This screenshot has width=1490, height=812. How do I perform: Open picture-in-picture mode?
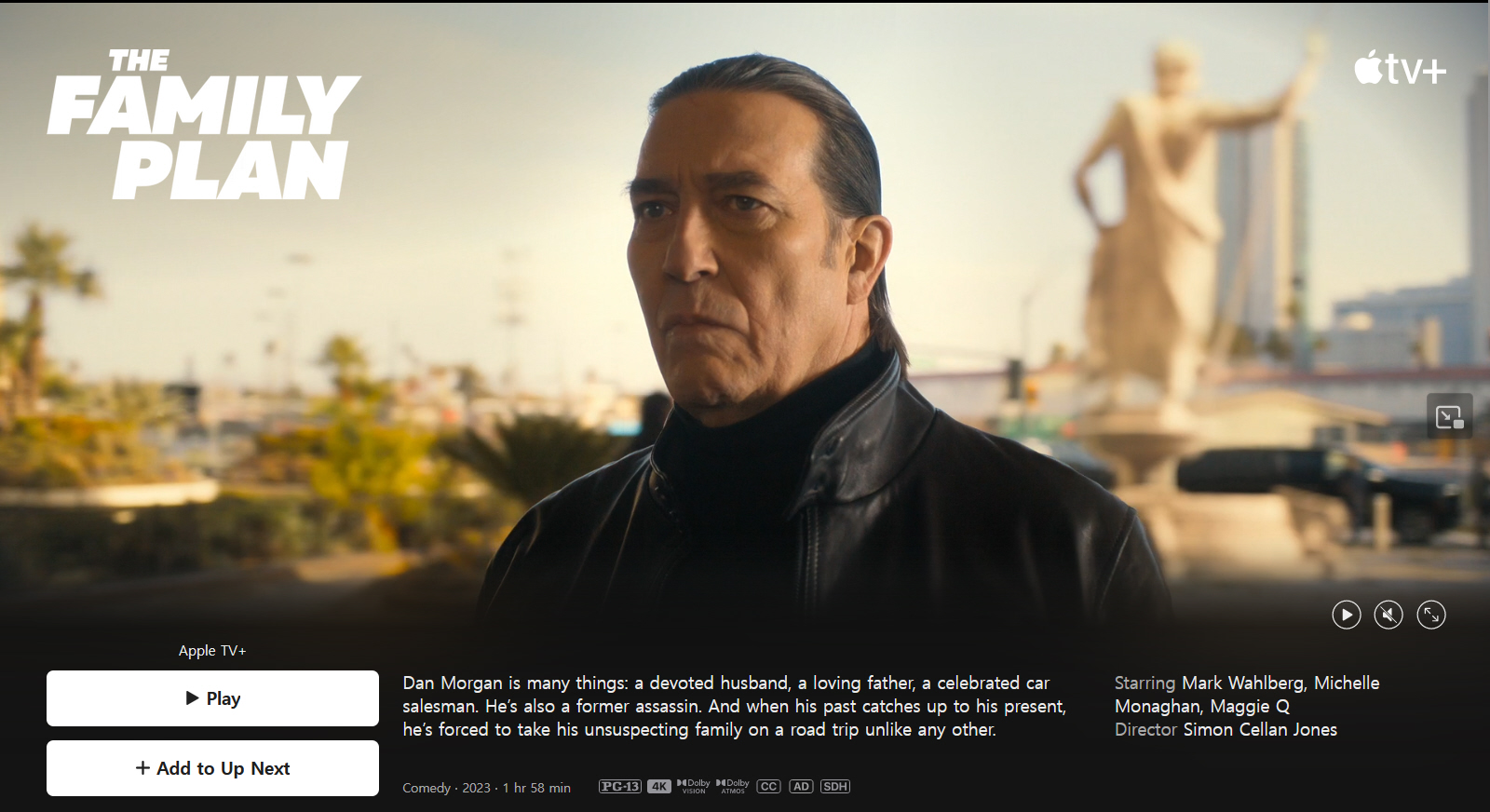tap(1450, 416)
